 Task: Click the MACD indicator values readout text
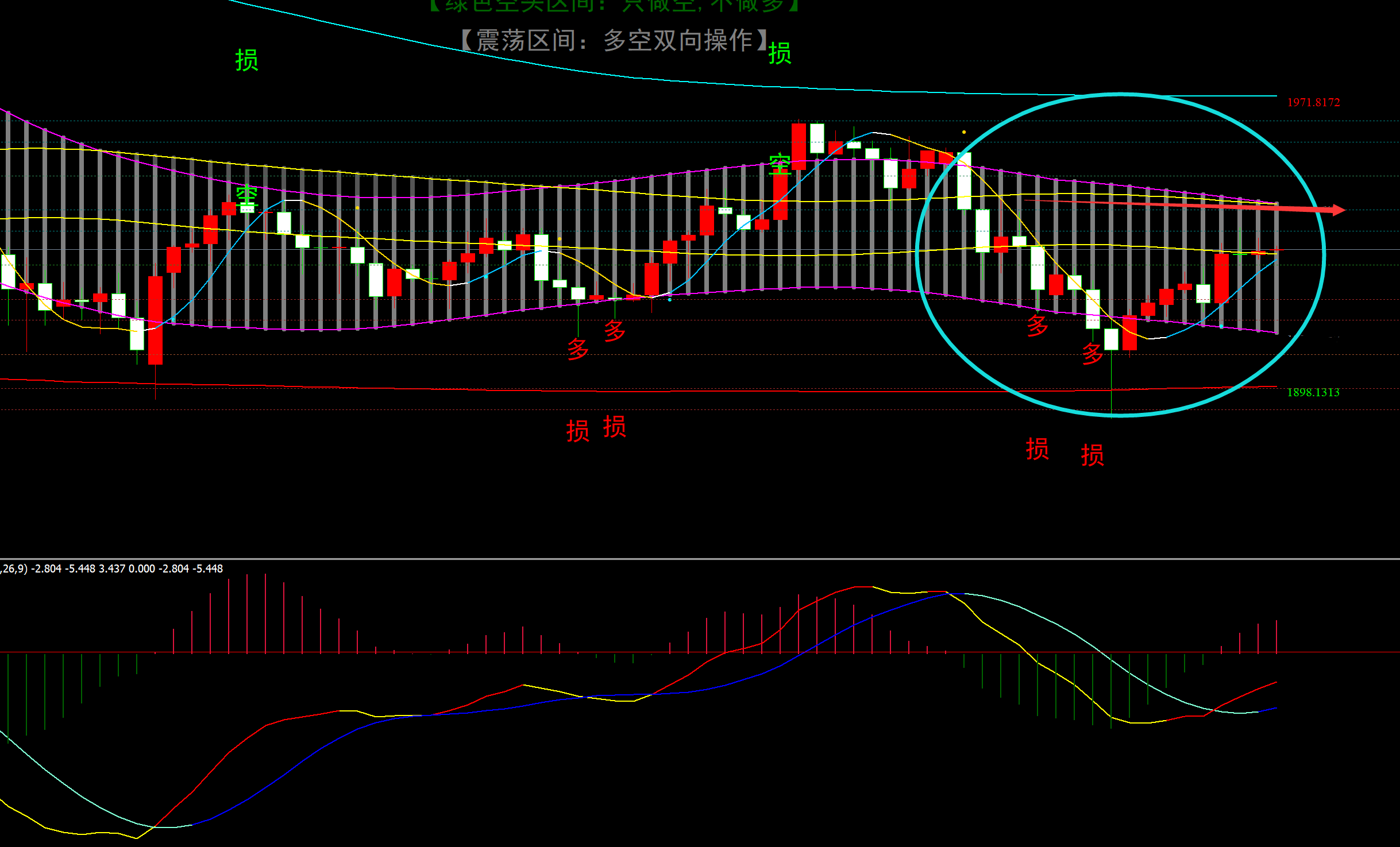(x=112, y=568)
